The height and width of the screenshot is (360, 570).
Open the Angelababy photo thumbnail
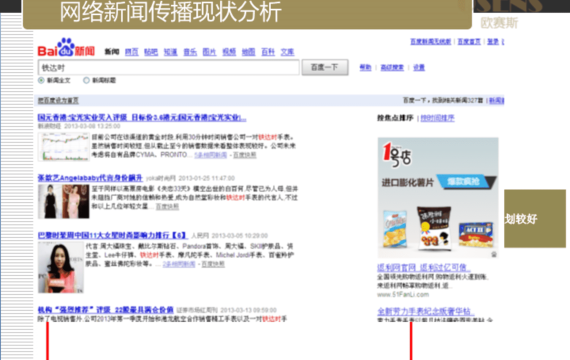tap(64, 201)
